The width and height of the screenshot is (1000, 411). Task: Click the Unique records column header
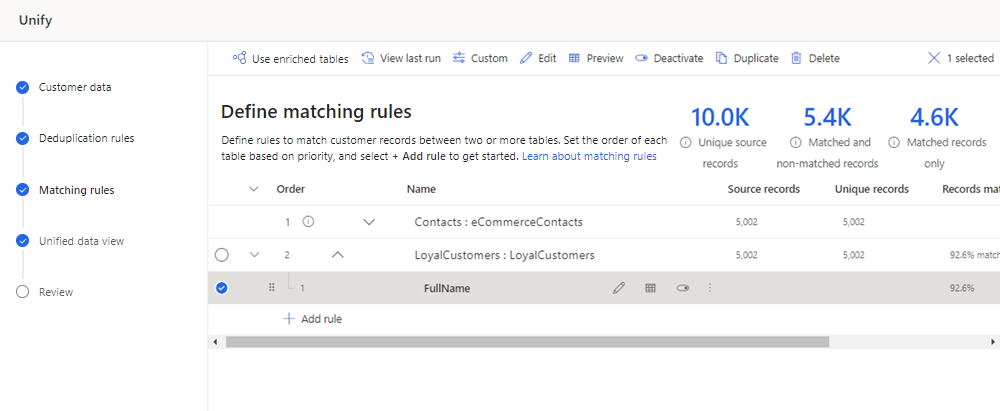(x=872, y=190)
